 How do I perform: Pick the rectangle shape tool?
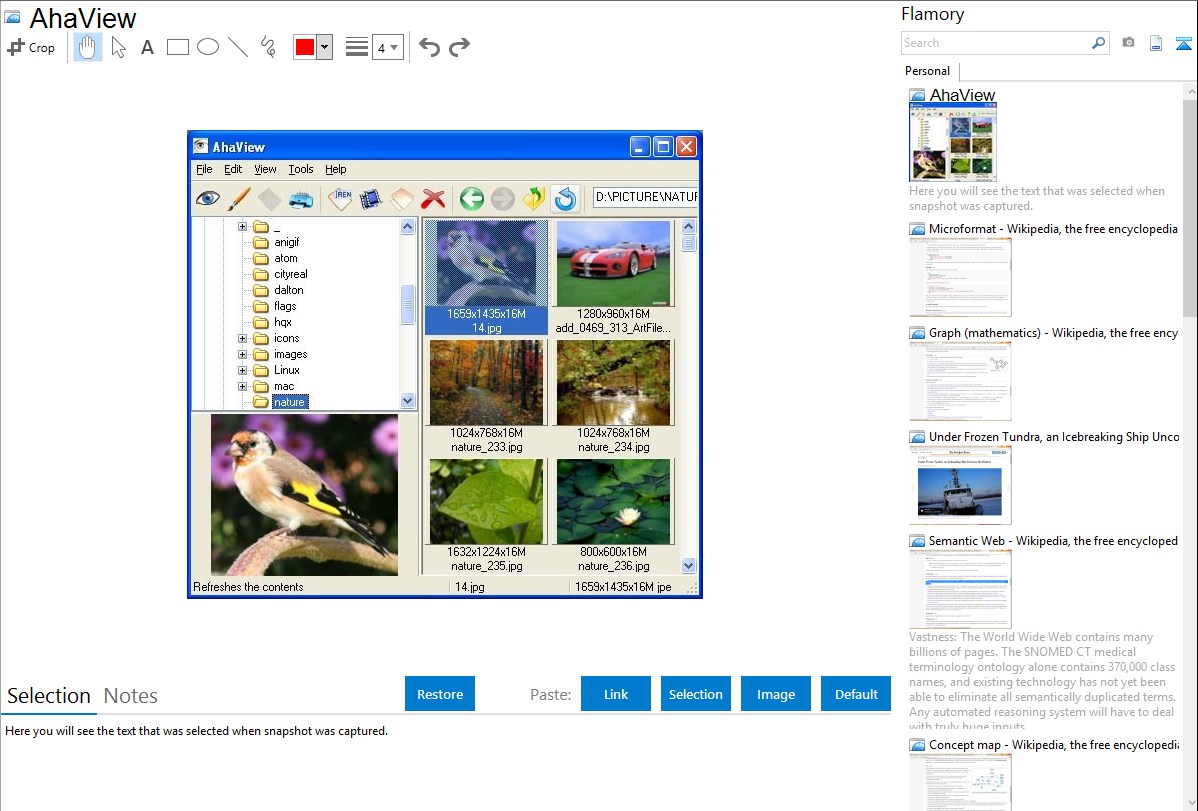(178, 47)
